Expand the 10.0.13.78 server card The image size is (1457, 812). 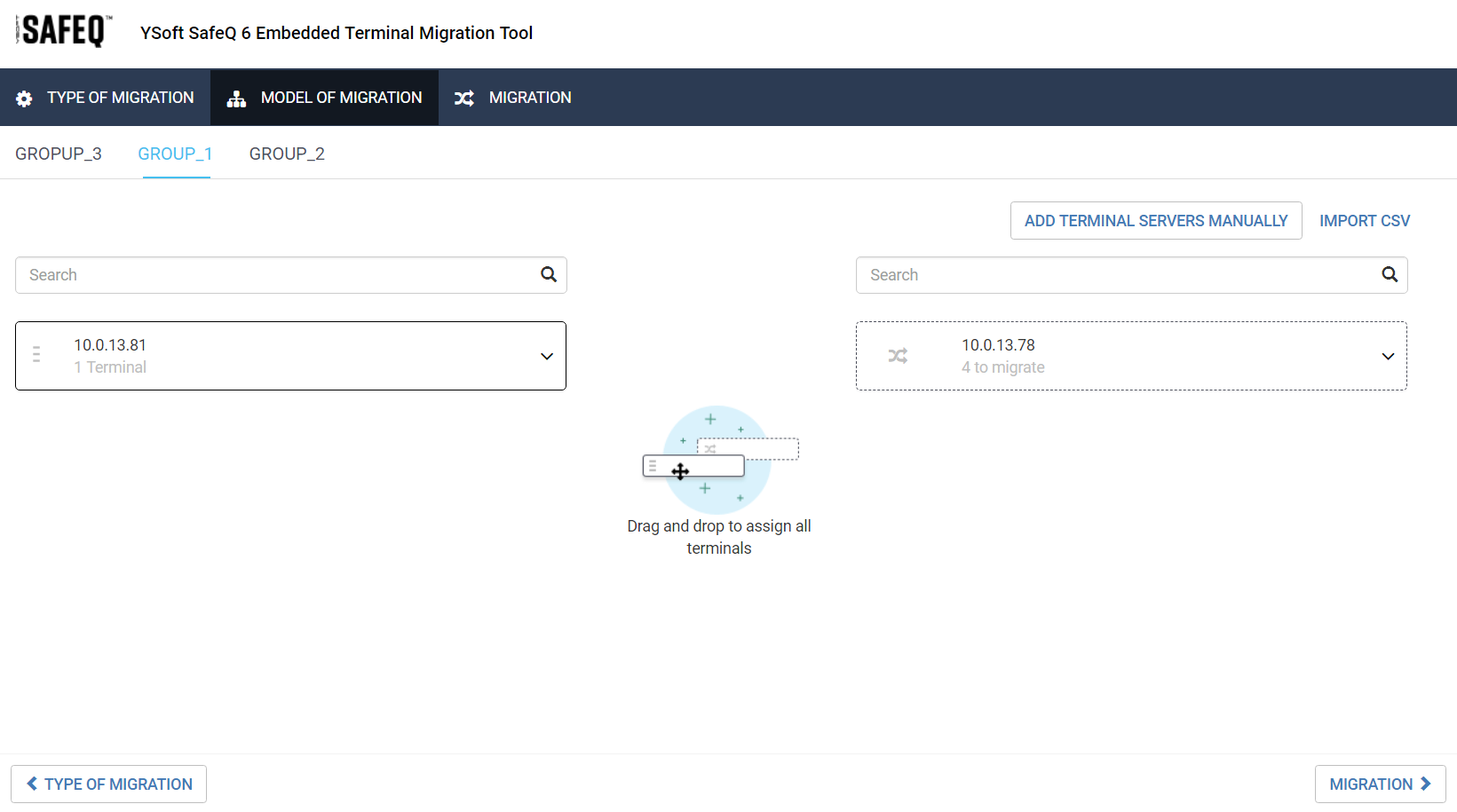[x=1388, y=356]
